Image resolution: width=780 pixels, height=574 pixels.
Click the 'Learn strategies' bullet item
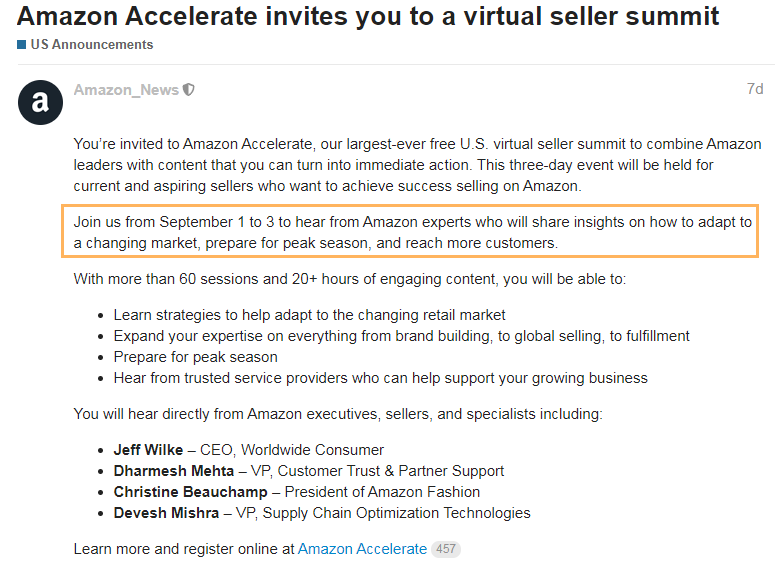(309, 315)
